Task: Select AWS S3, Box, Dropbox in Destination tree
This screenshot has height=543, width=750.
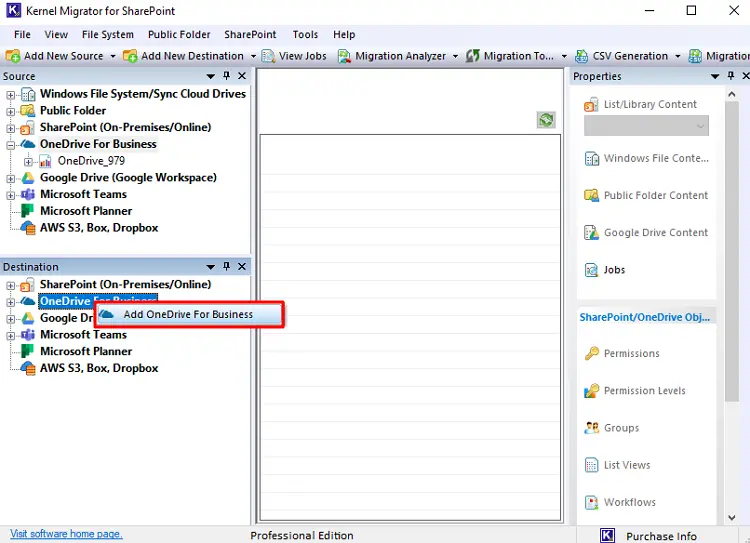Action: 99,368
